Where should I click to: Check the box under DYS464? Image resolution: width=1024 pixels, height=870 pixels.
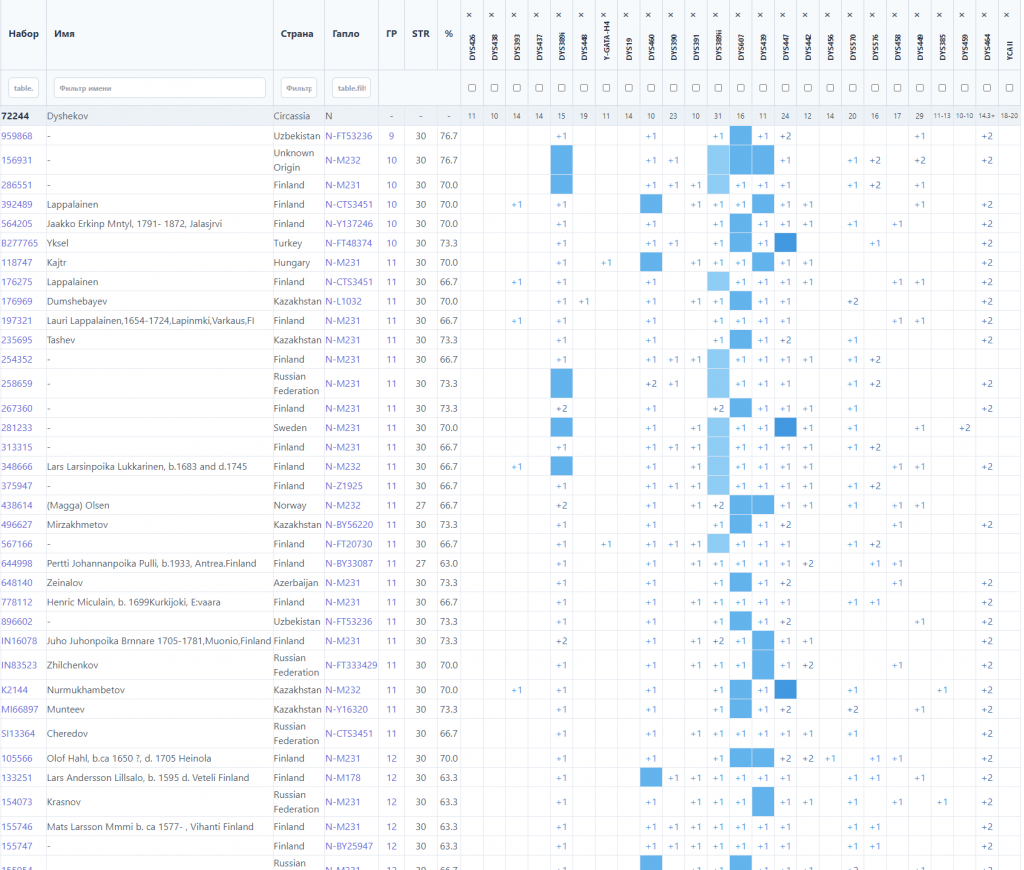tap(987, 88)
